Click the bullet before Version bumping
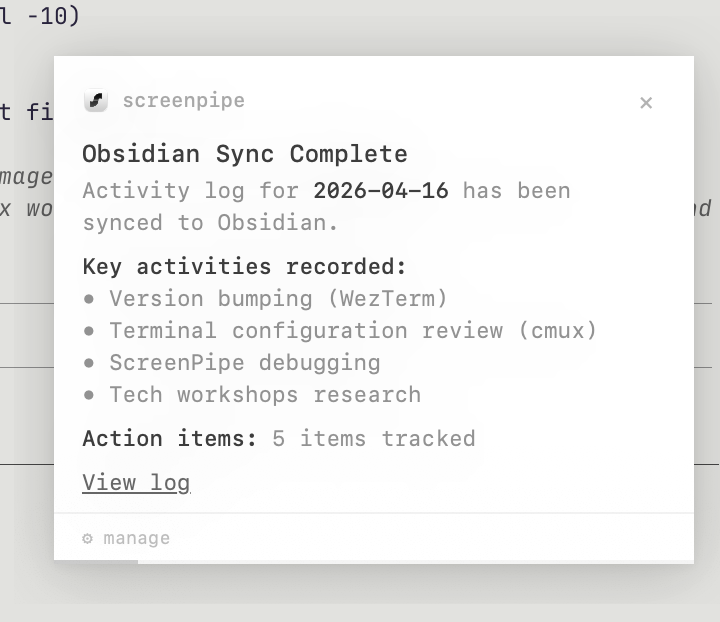This screenshot has width=720, height=622. click(90, 298)
